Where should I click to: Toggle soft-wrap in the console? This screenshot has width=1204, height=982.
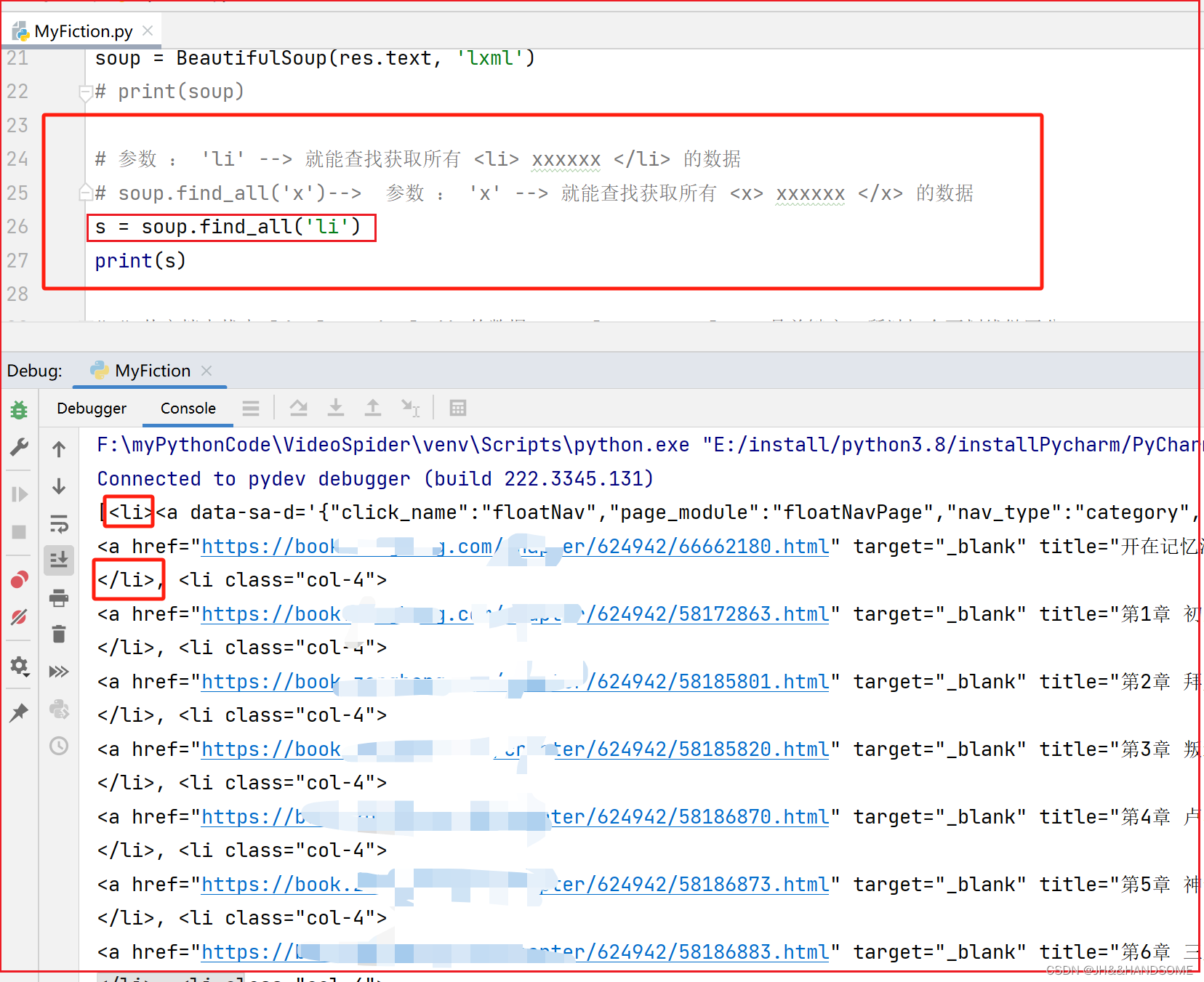point(59,523)
